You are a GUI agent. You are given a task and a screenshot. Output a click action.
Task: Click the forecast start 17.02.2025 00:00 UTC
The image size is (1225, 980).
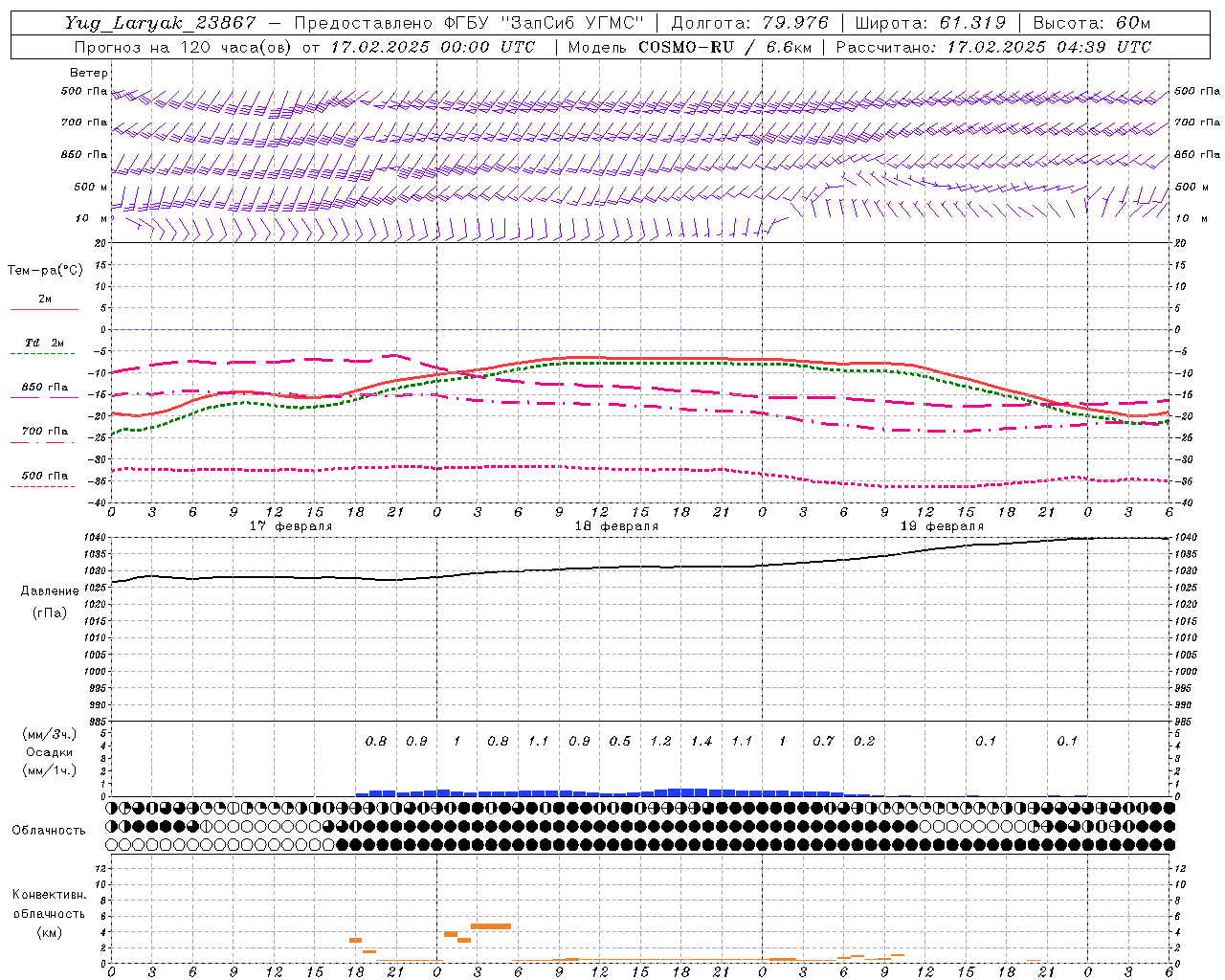tap(434, 46)
